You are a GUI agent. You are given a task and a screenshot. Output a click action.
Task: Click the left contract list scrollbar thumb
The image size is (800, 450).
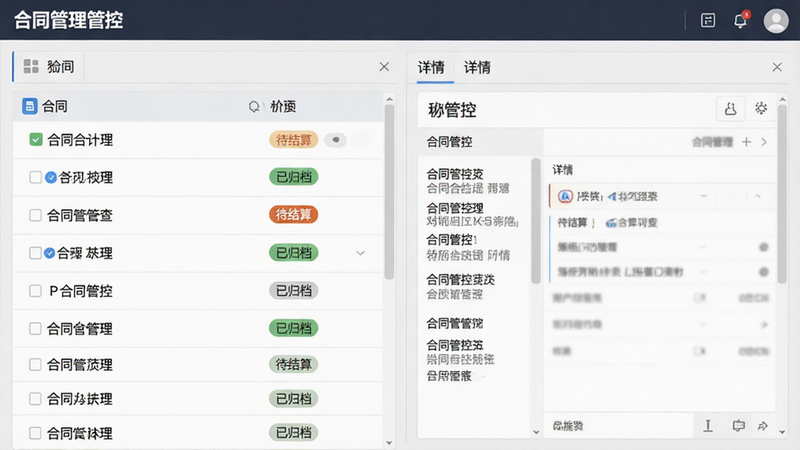click(389, 192)
